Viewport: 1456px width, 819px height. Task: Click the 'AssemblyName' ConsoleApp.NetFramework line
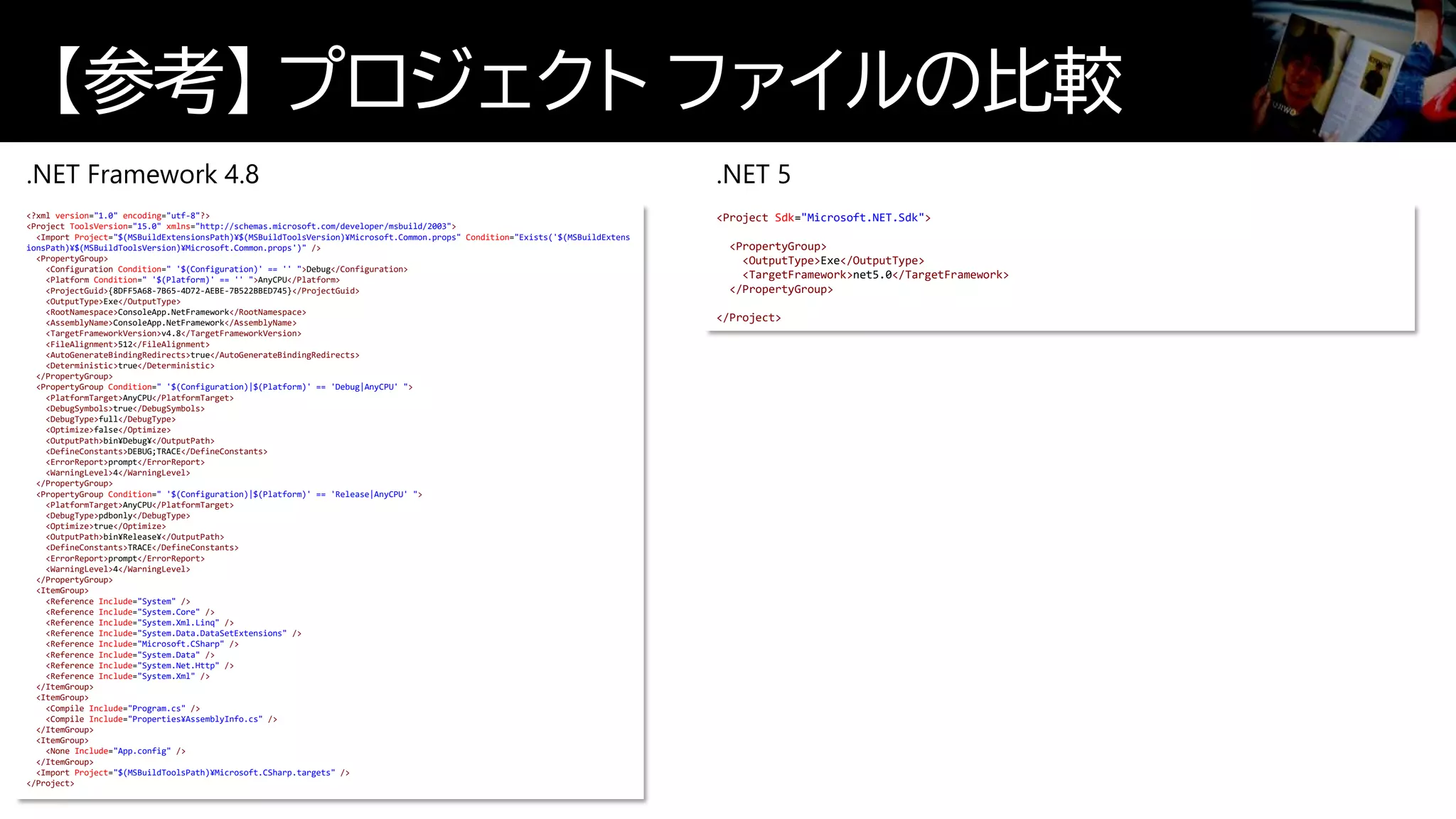[171, 323]
